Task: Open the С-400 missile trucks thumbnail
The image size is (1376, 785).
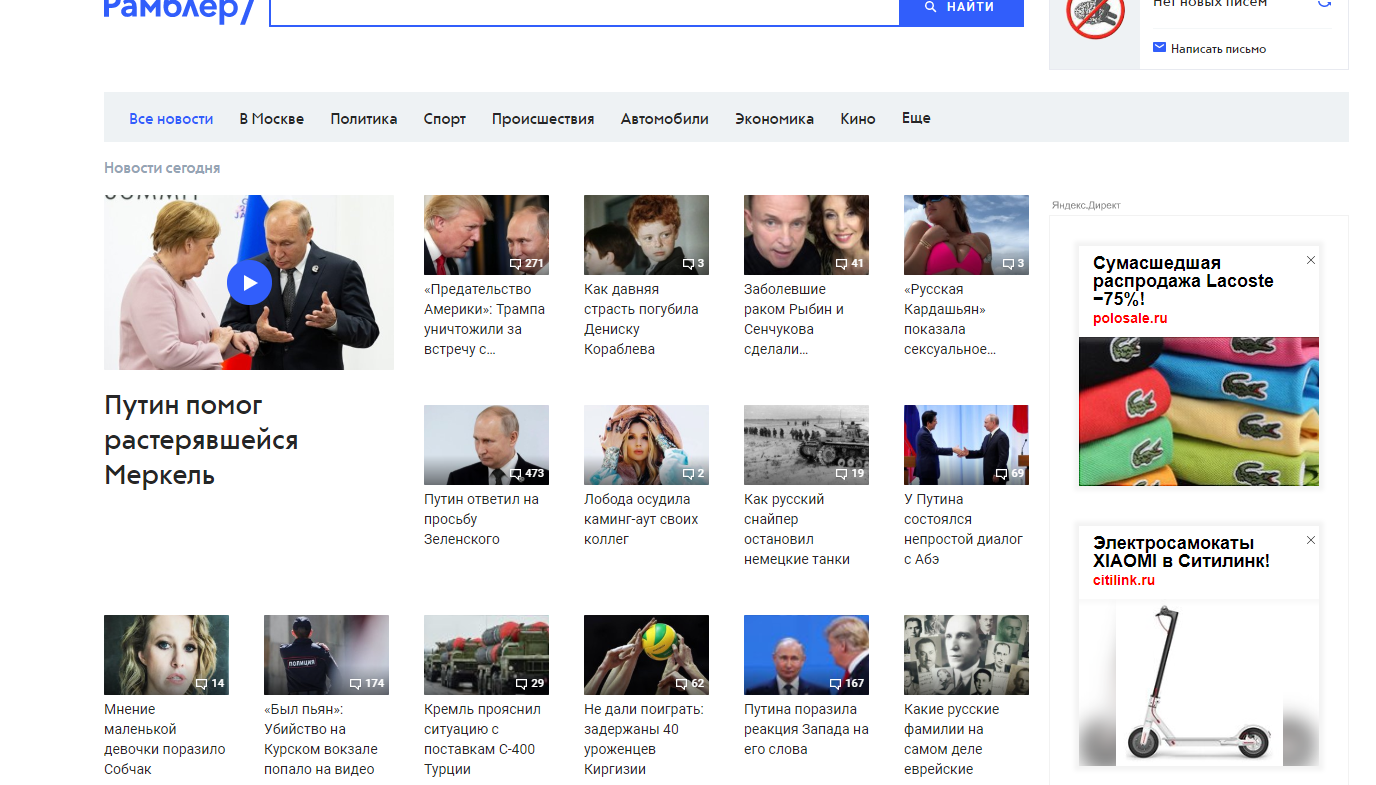Action: tap(486, 654)
